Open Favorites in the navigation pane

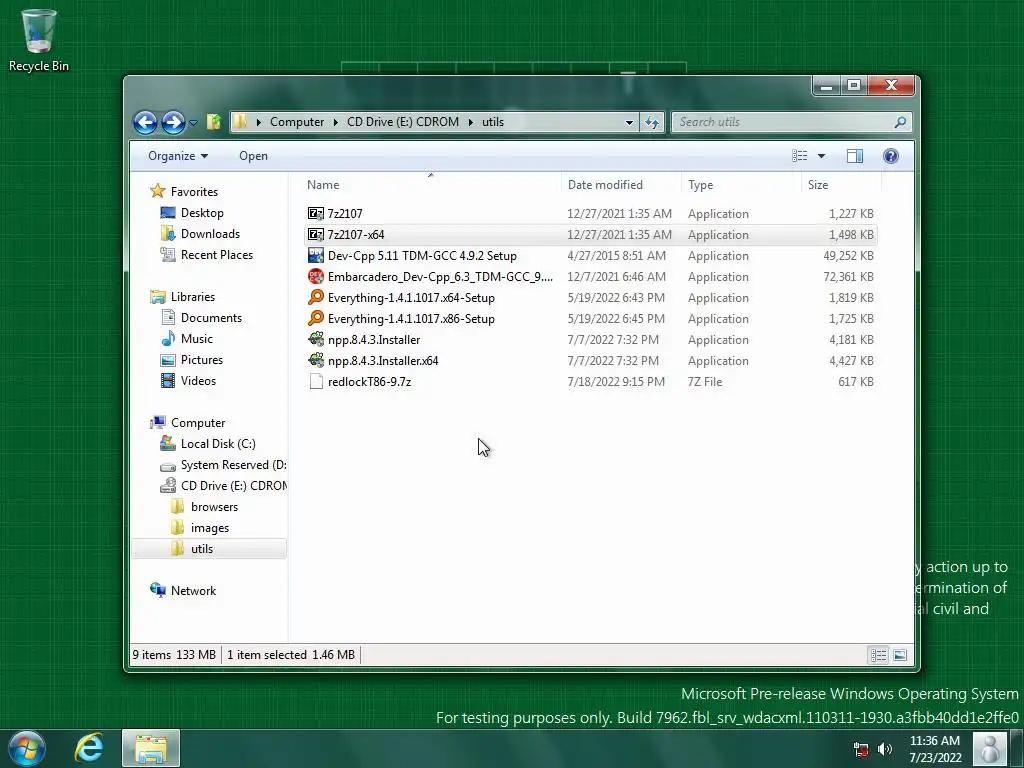(x=194, y=192)
